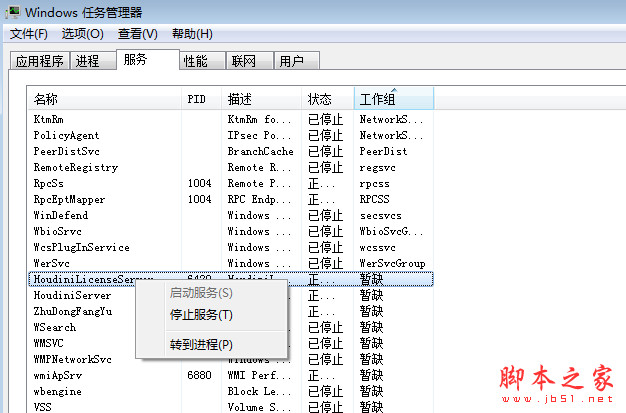The image size is (626, 413).
Task: Click the wcssvc work group cell
Action: (x=377, y=248)
